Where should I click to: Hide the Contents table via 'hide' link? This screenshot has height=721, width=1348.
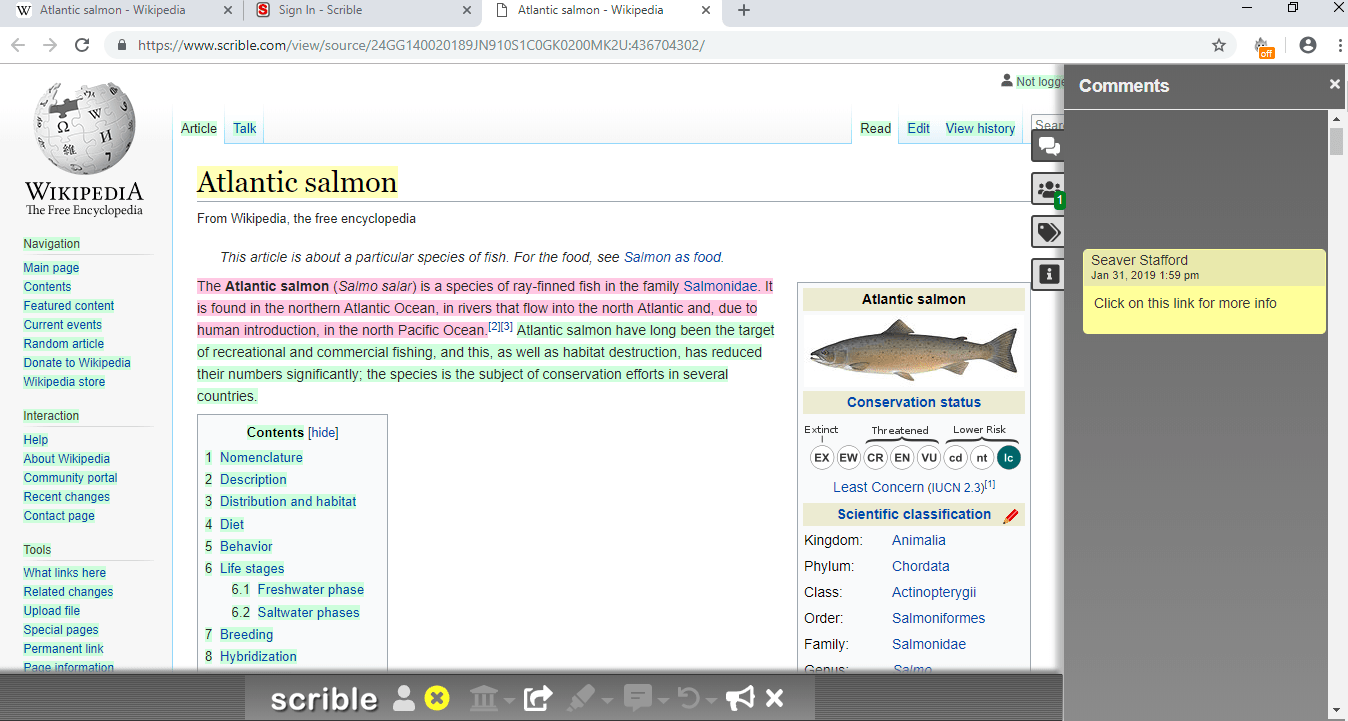[x=323, y=433]
